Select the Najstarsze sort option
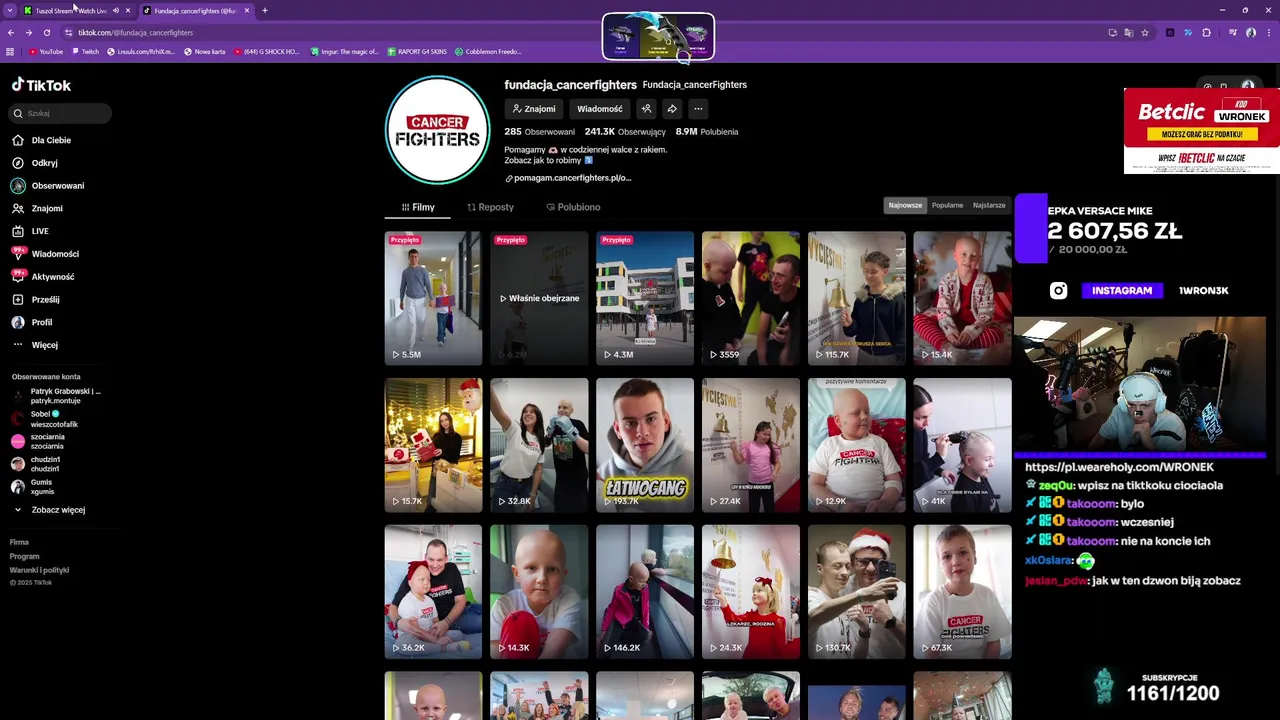The image size is (1280, 720). [x=989, y=205]
